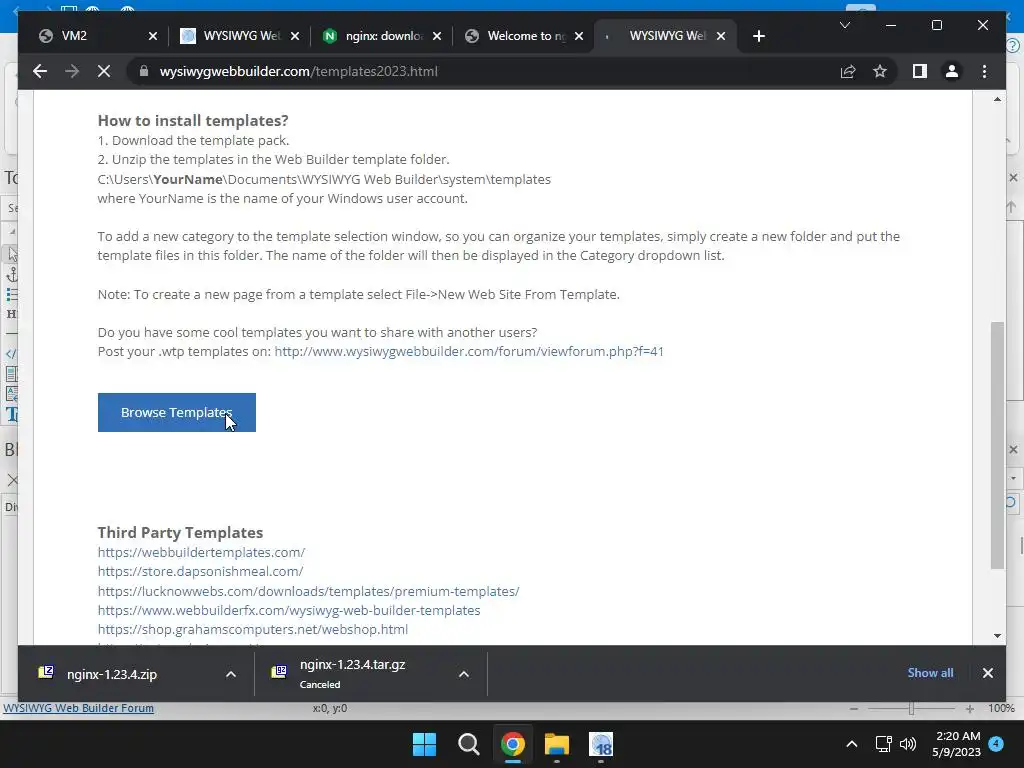The image size is (1024, 768).
Task: Select the anchor tool in Web Builder toolbox
Action: (11, 274)
